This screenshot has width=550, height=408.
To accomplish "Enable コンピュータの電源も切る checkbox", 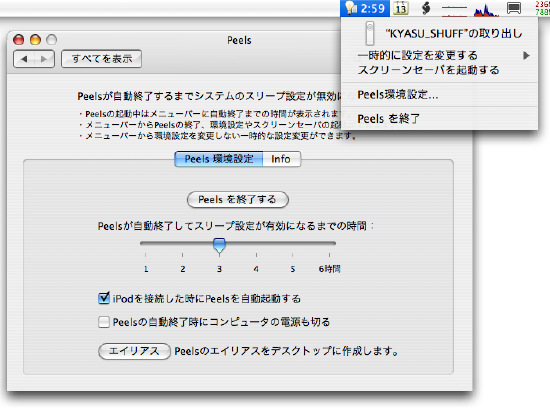I will tap(104, 322).
